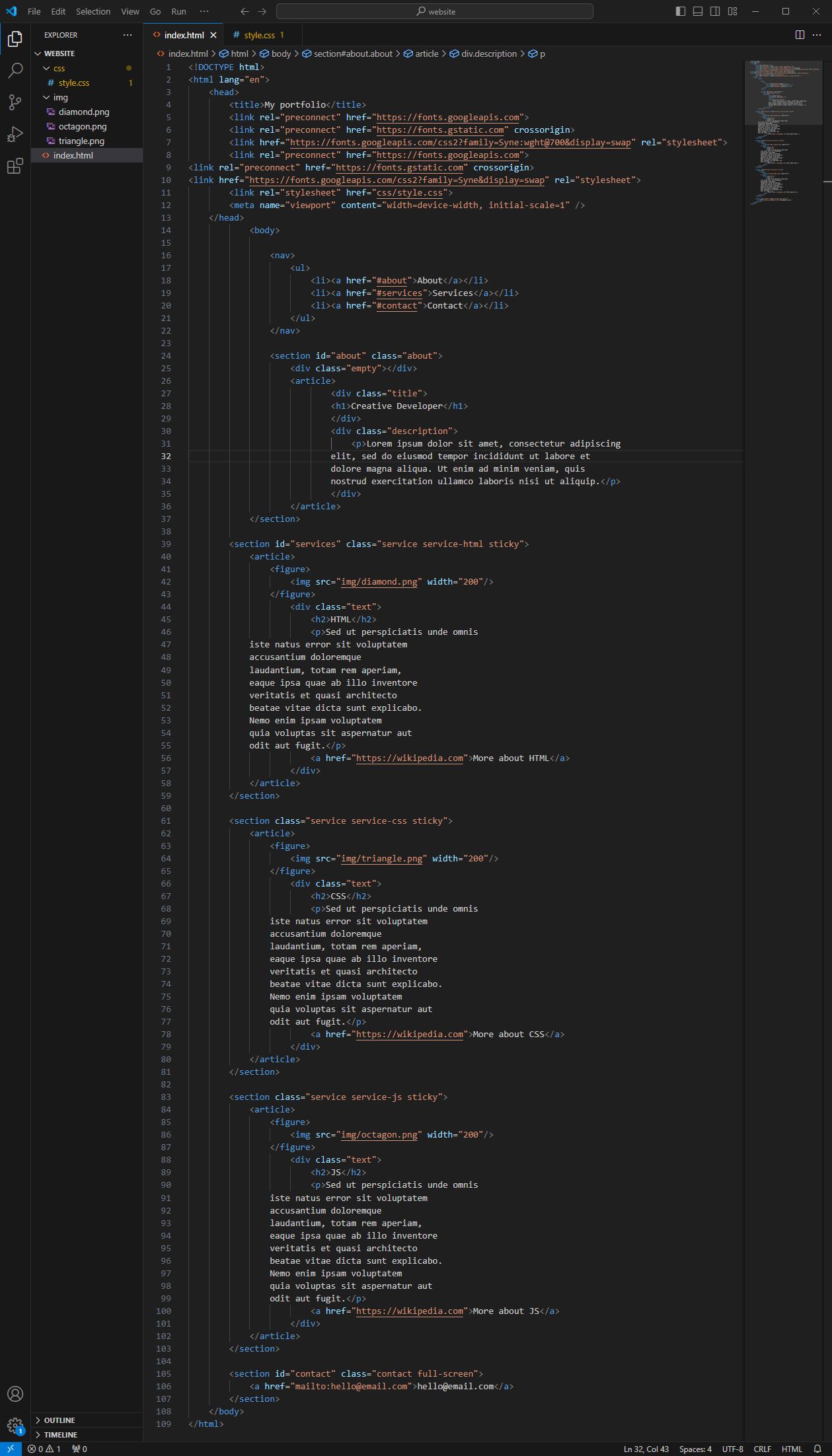This screenshot has height=1456, width=832.
Task: Open the Extensions view
Action: (x=15, y=166)
